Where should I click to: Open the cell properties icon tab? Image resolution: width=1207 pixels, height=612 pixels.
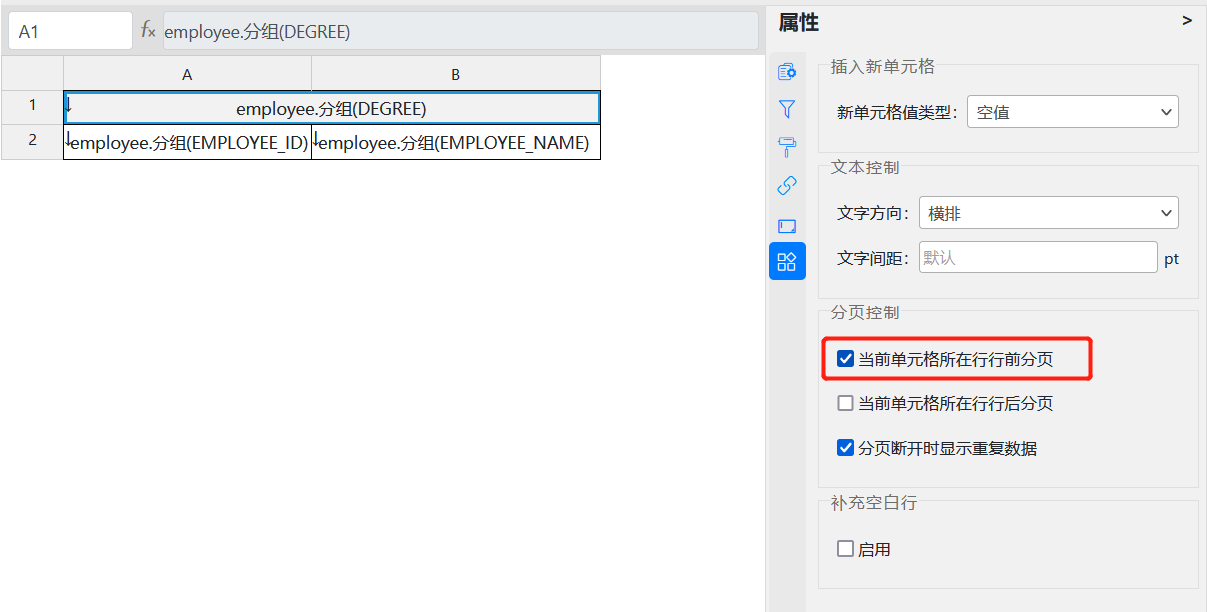point(787,72)
